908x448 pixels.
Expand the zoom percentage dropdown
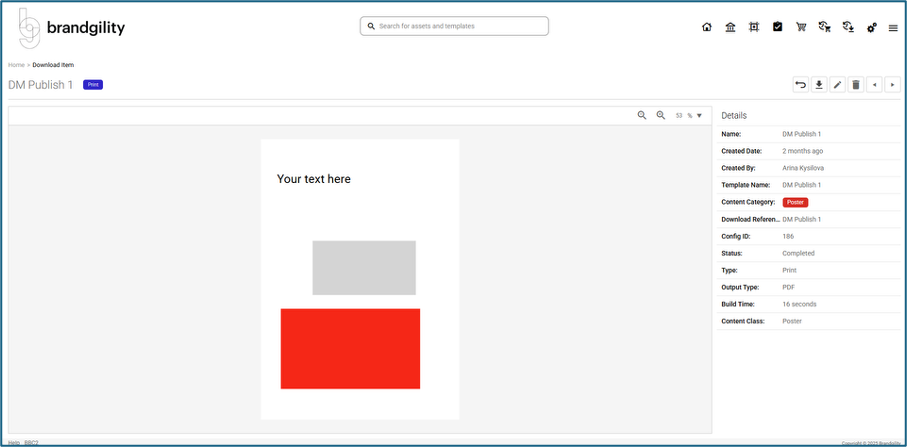(x=699, y=116)
